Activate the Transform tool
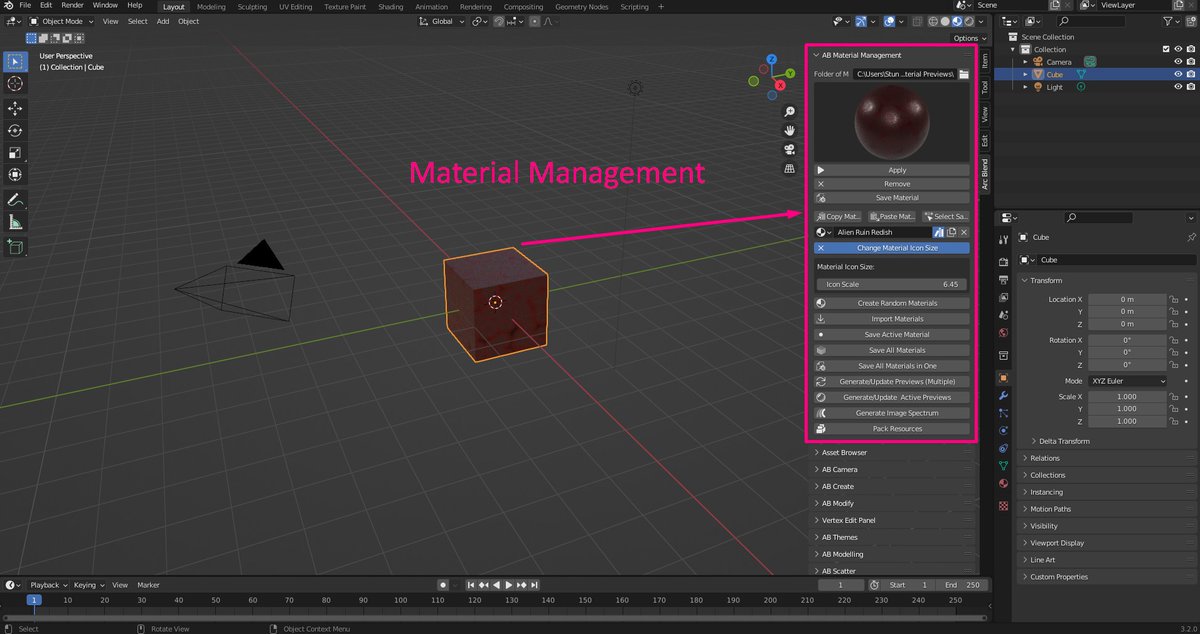The height and width of the screenshot is (634, 1200). pos(16,175)
